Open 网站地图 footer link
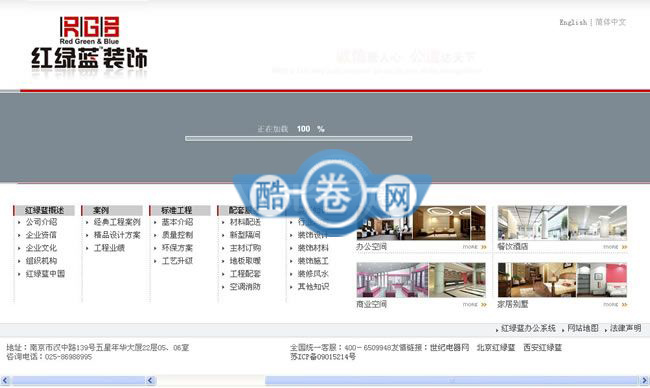650x388 pixels. [583, 328]
